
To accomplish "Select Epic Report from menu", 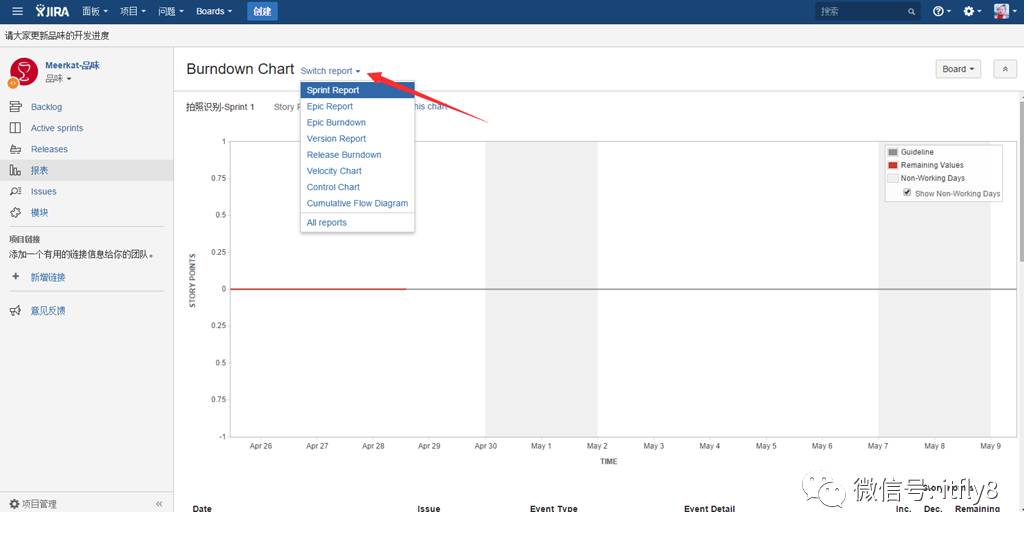I will tap(357, 106).
